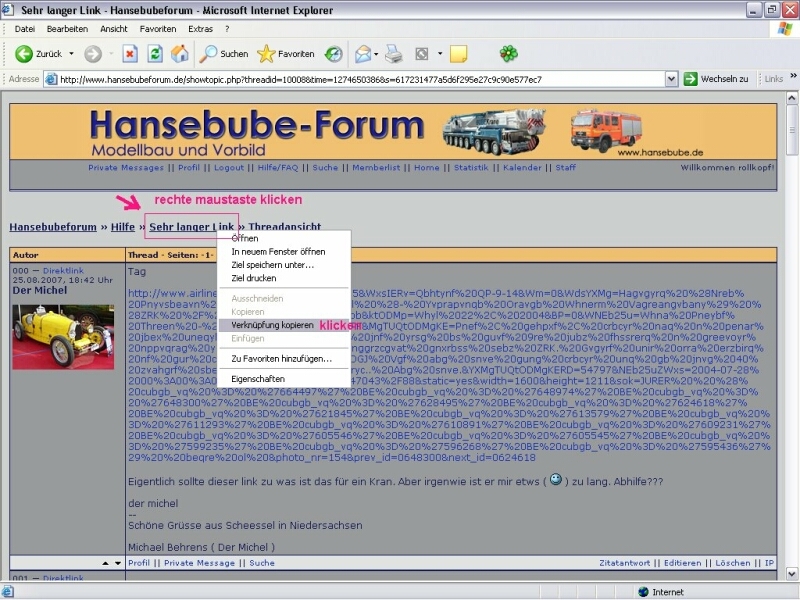Image resolution: width=800 pixels, height=600 pixels.
Task: Stop loading with the red X icon
Action: (130, 54)
